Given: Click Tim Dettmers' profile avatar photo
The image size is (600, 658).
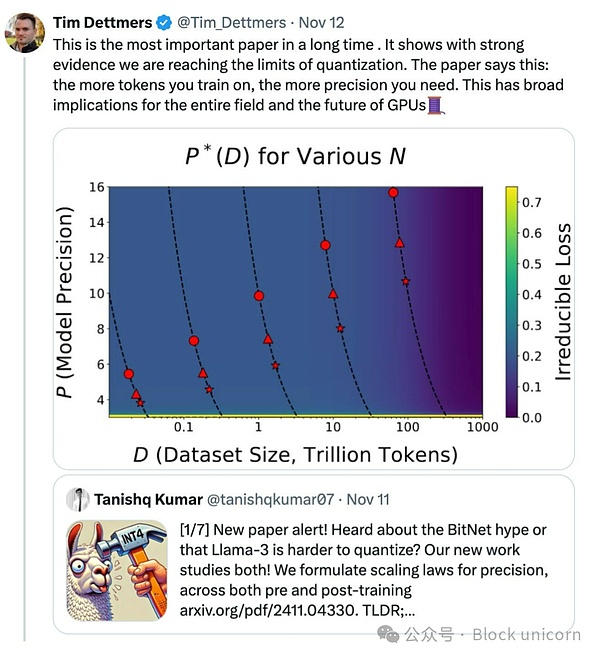Looking at the screenshot, I should click(x=24, y=33).
